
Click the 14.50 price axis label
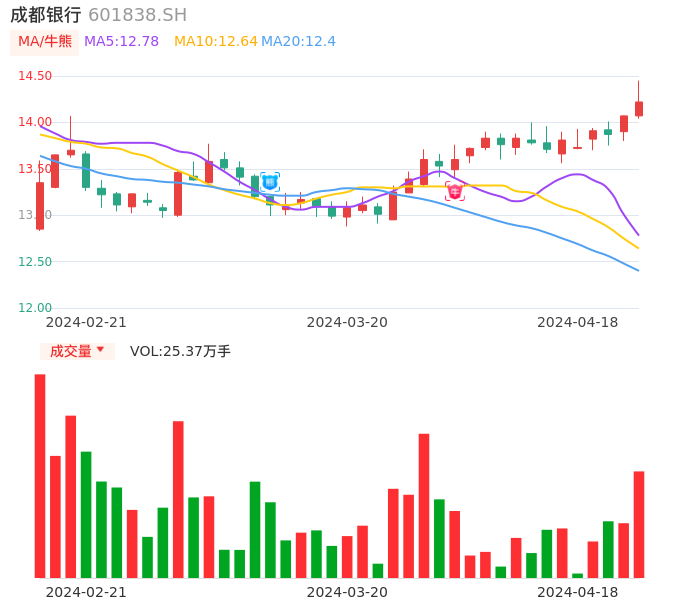click(x=35, y=76)
